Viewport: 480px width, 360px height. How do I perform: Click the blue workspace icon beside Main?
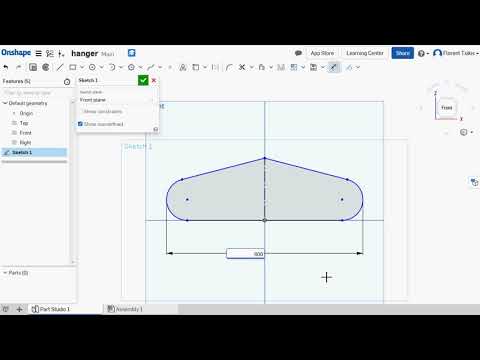click(132, 53)
